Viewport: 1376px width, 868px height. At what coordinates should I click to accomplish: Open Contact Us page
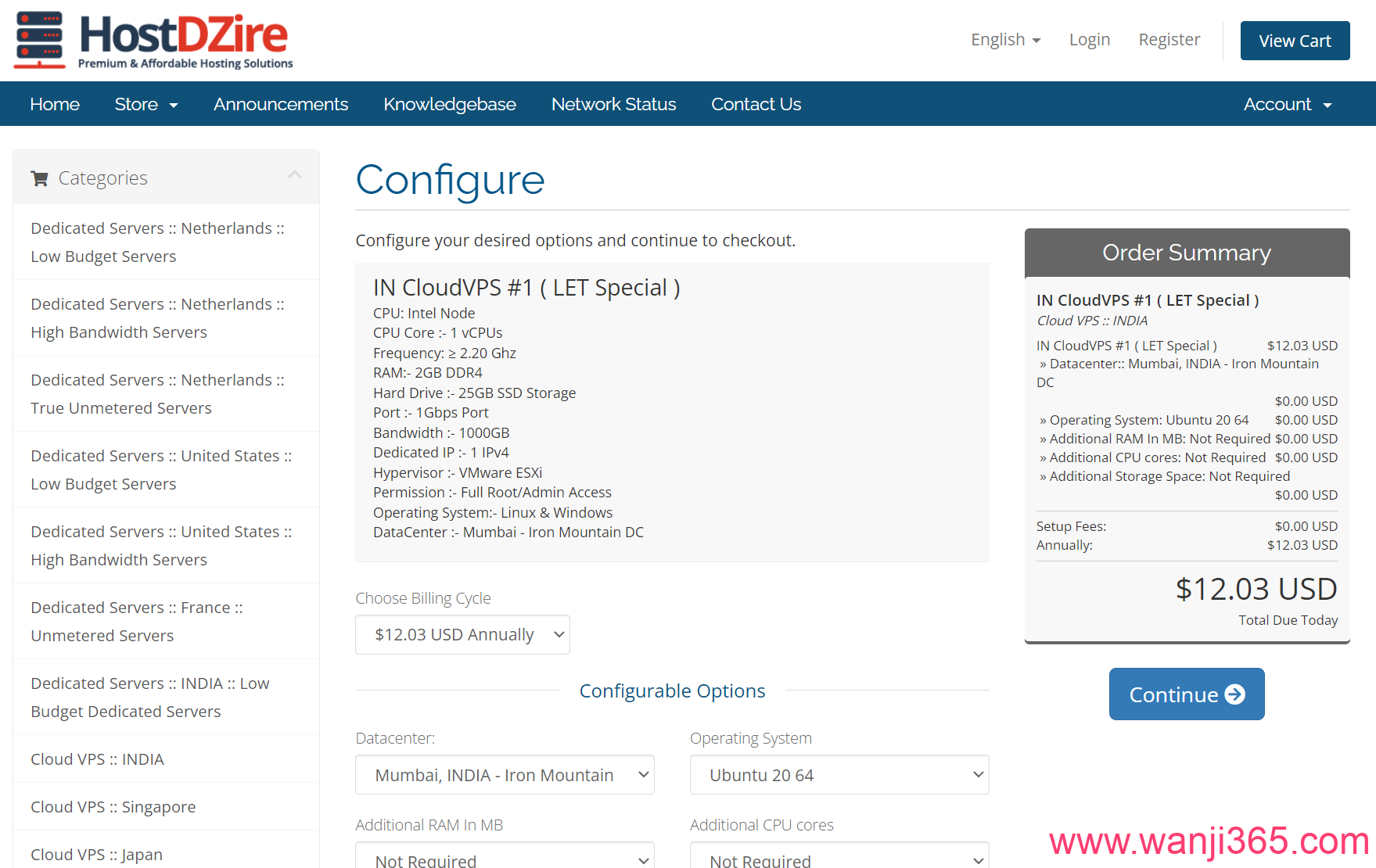pyautogui.click(x=756, y=104)
